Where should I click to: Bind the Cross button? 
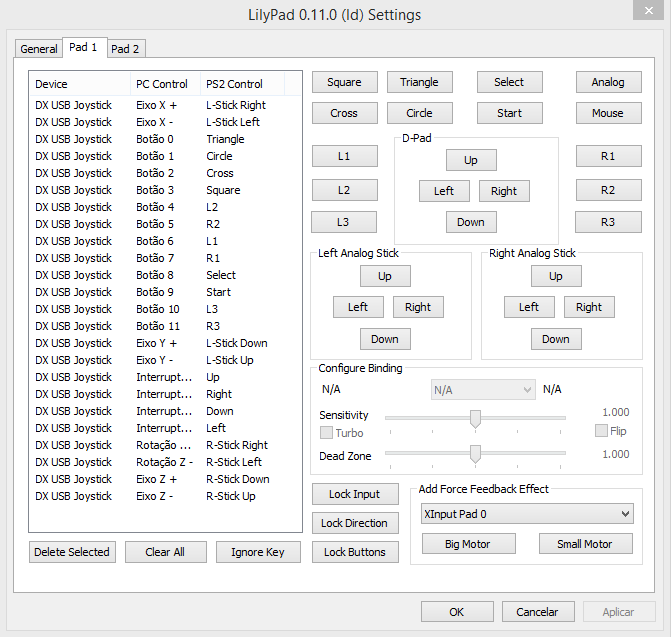344,113
